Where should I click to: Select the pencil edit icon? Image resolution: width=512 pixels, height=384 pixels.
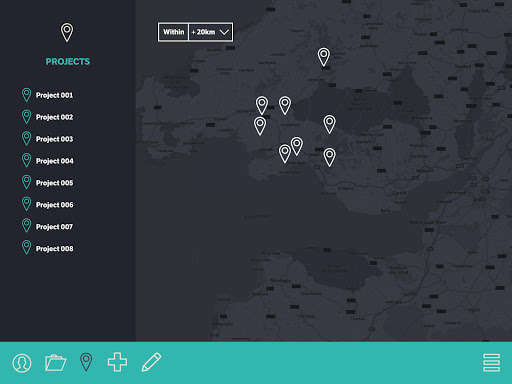coord(151,362)
